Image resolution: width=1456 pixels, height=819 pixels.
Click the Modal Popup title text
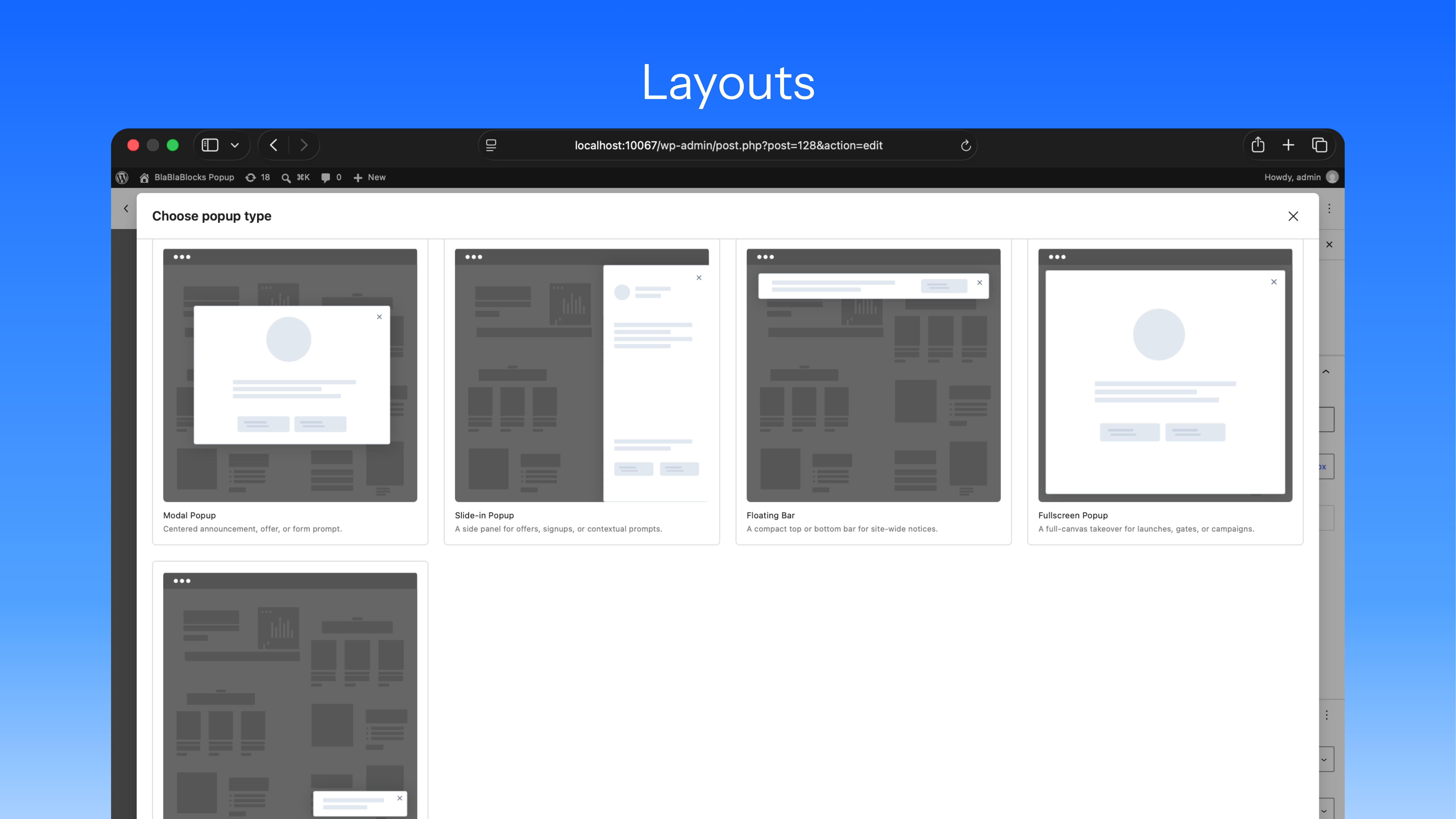click(189, 515)
